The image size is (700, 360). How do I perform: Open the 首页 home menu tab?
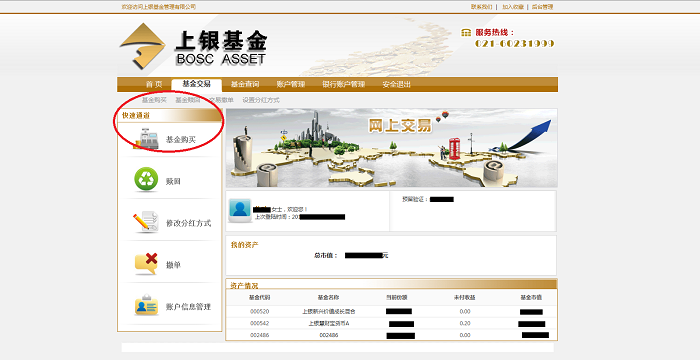[x=154, y=84]
